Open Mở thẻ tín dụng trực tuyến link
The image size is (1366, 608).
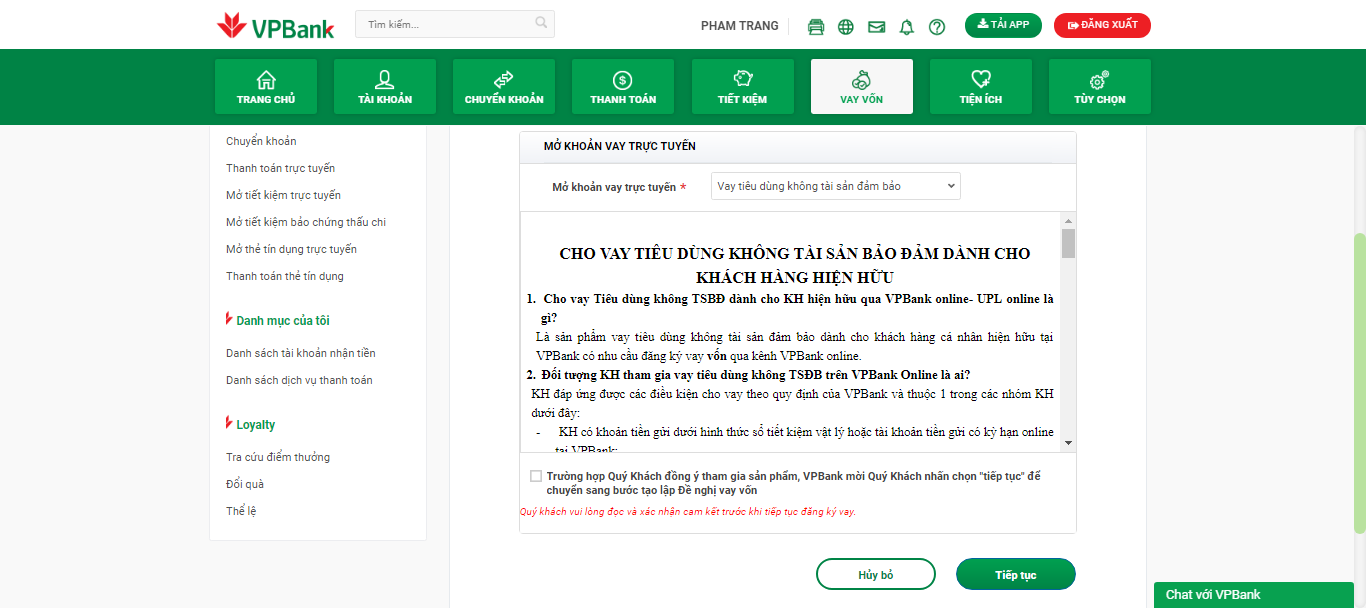pyautogui.click(x=291, y=249)
